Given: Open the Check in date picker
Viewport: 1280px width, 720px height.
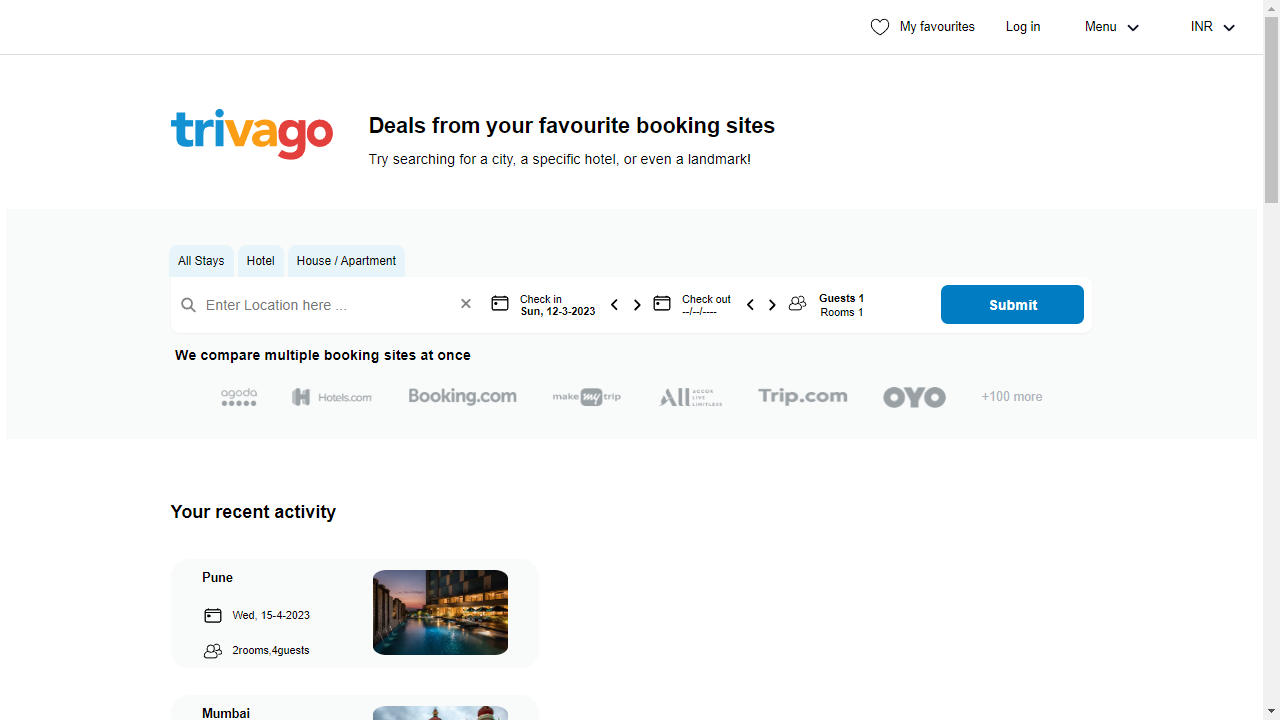Looking at the screenshot, I should (x=557, y=305).
